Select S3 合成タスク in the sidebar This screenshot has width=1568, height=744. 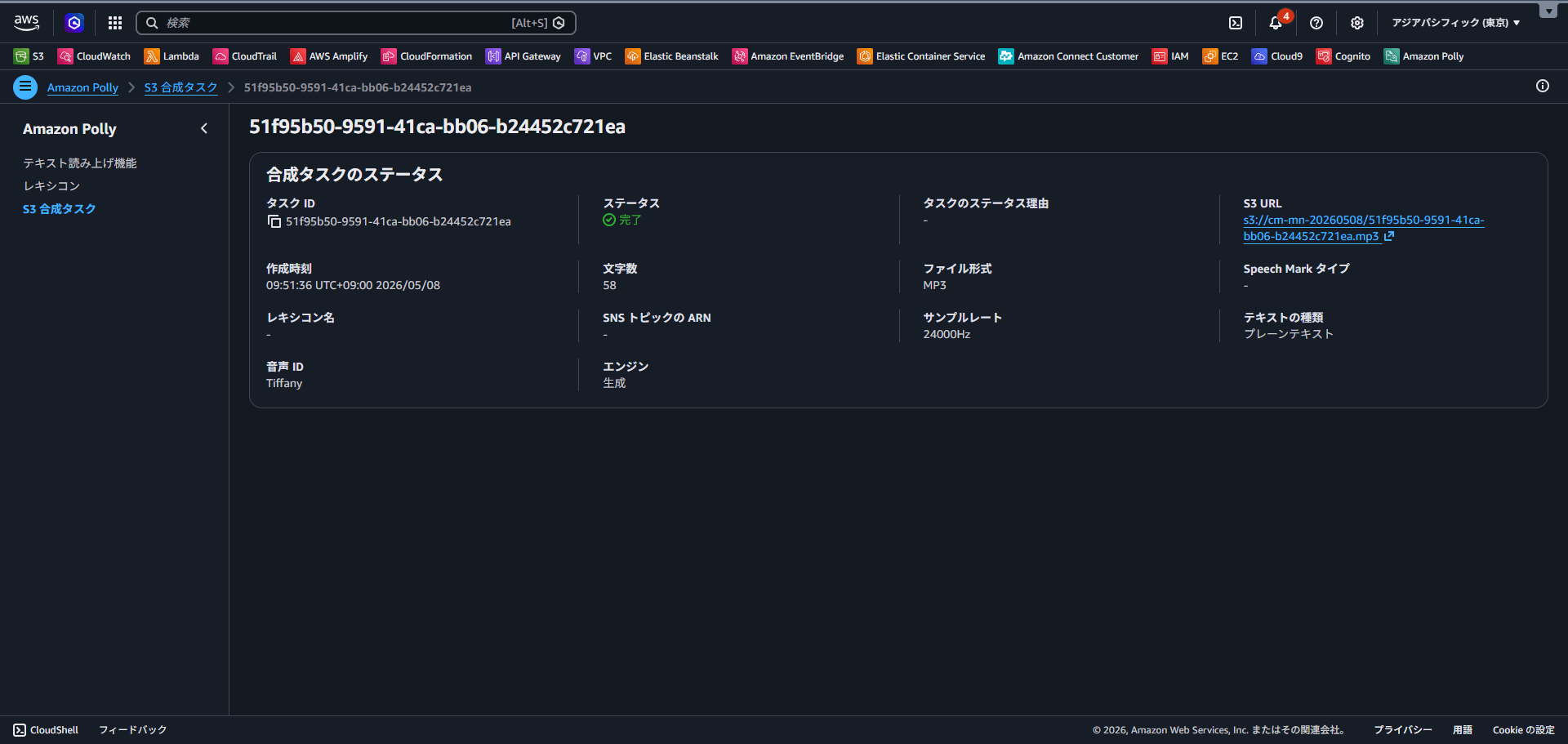click(60, 209)
